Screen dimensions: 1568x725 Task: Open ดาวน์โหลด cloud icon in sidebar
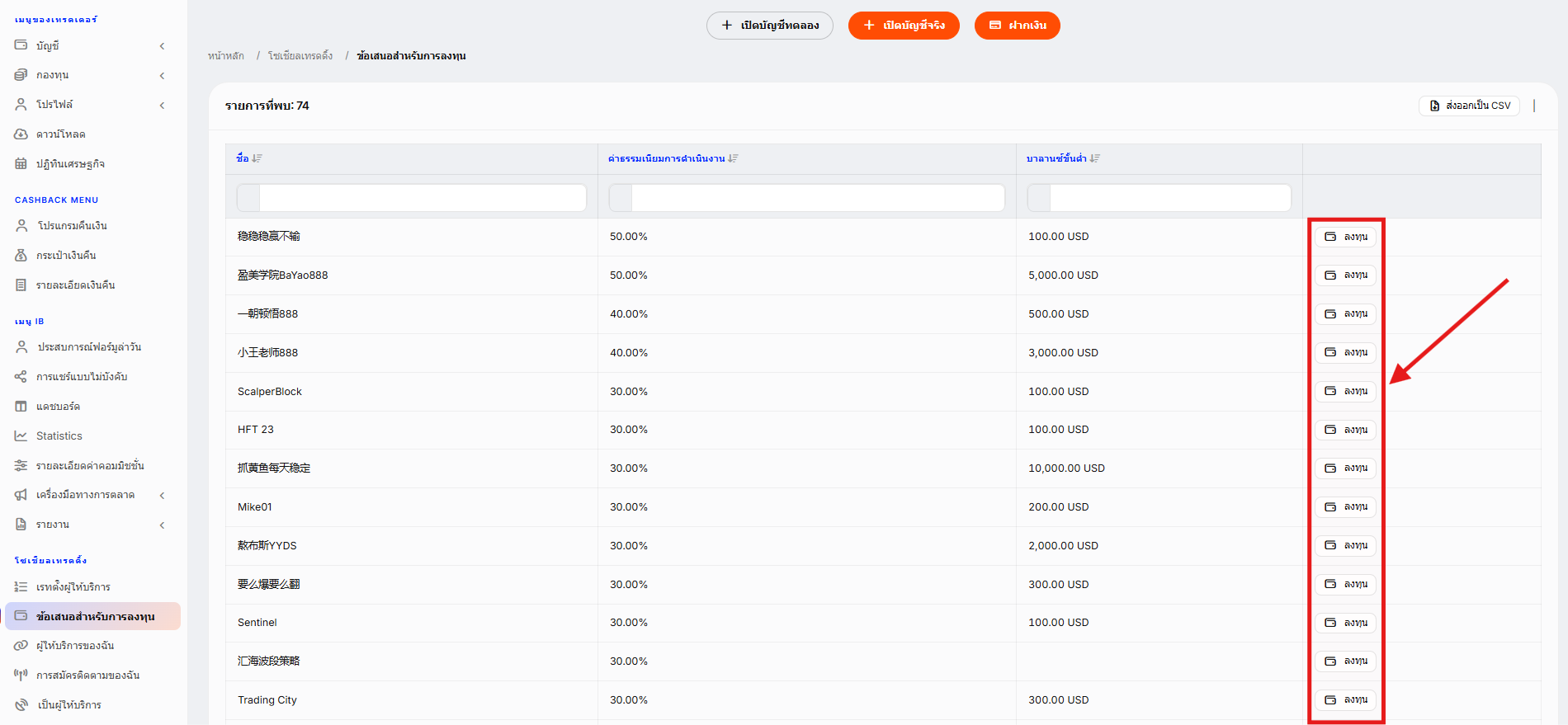[x=21, y=134]
